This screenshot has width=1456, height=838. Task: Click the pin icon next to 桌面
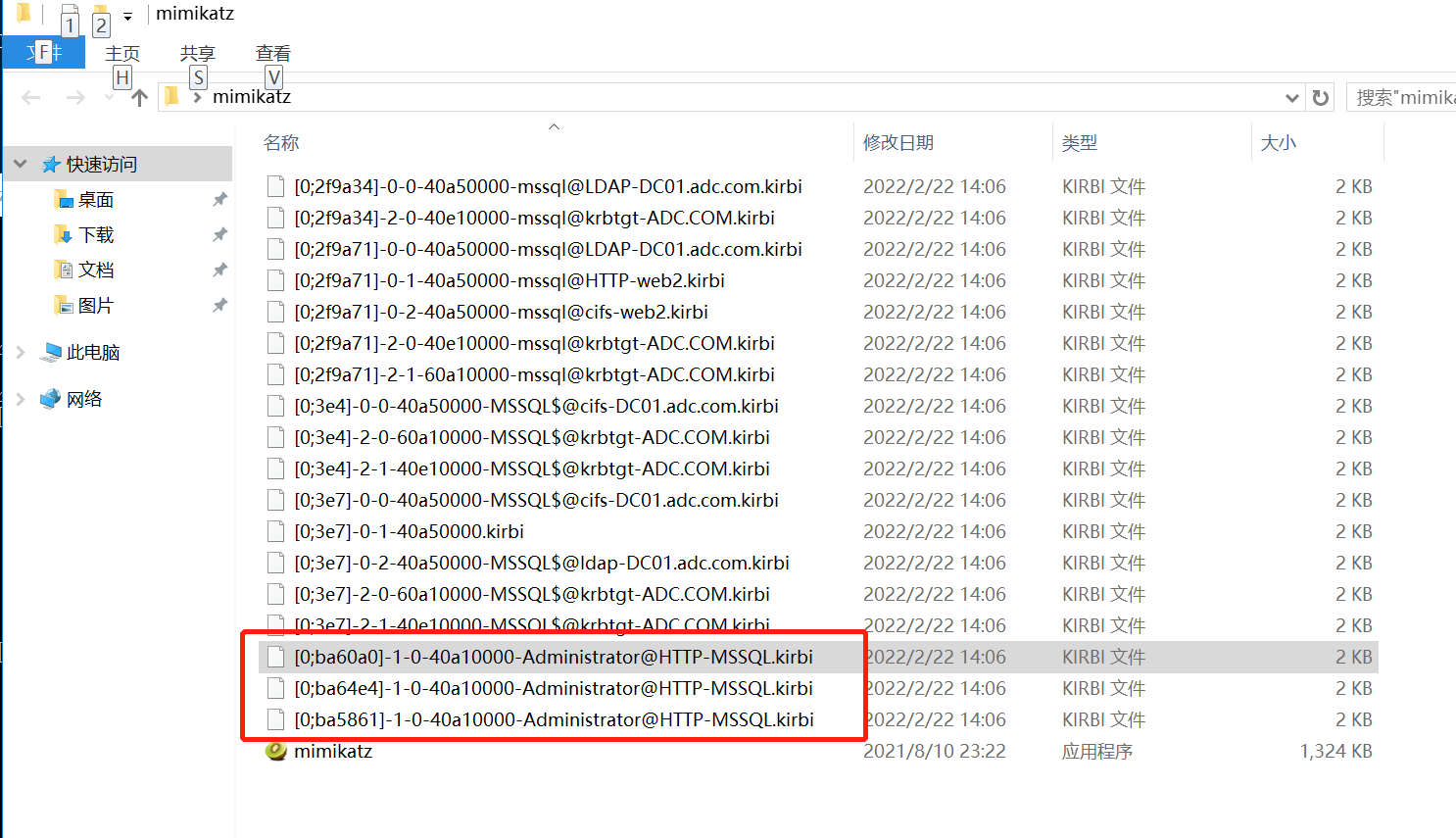[219, 200]
